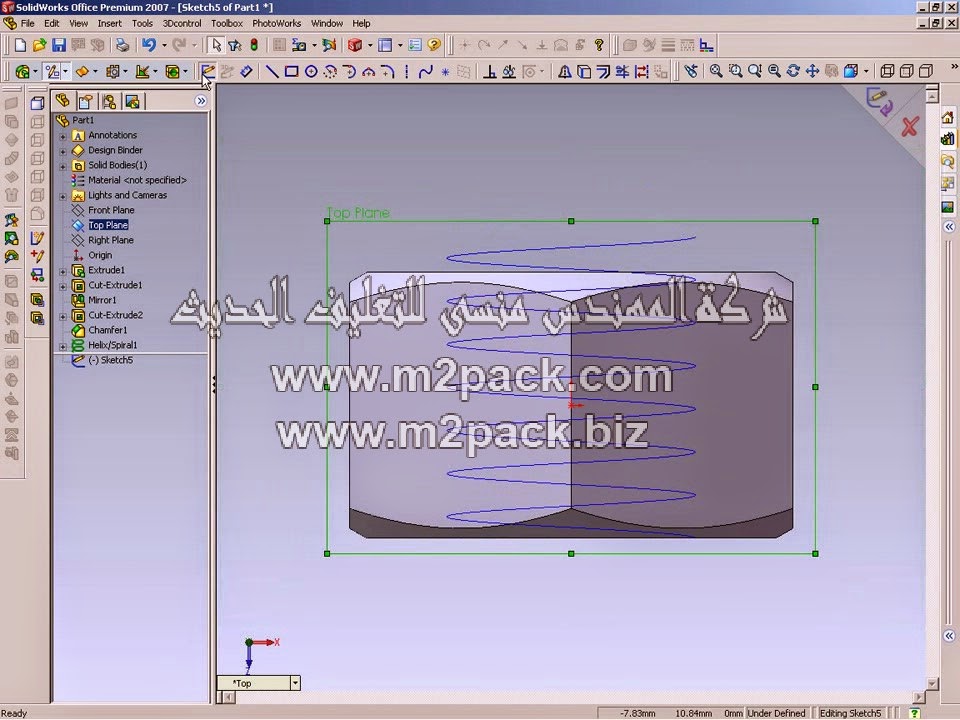
Task: Expand the Cut-Extrude2 feature node
Action: pyautogui.click(x=63, y=316)
